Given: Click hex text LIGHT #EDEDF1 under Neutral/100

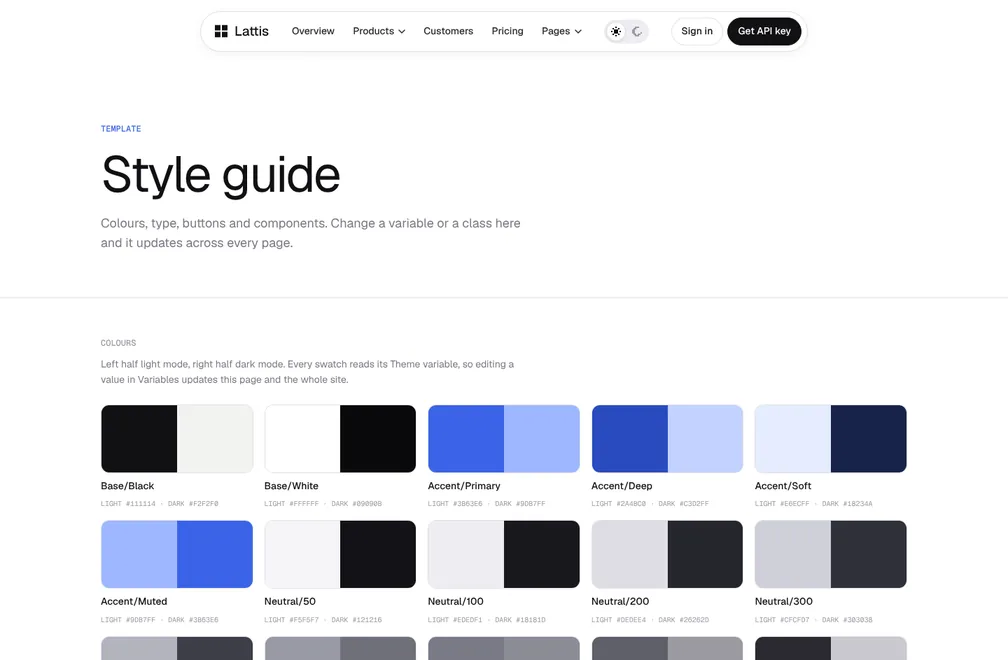Looking at the screenshot, I should coord(455,620).
